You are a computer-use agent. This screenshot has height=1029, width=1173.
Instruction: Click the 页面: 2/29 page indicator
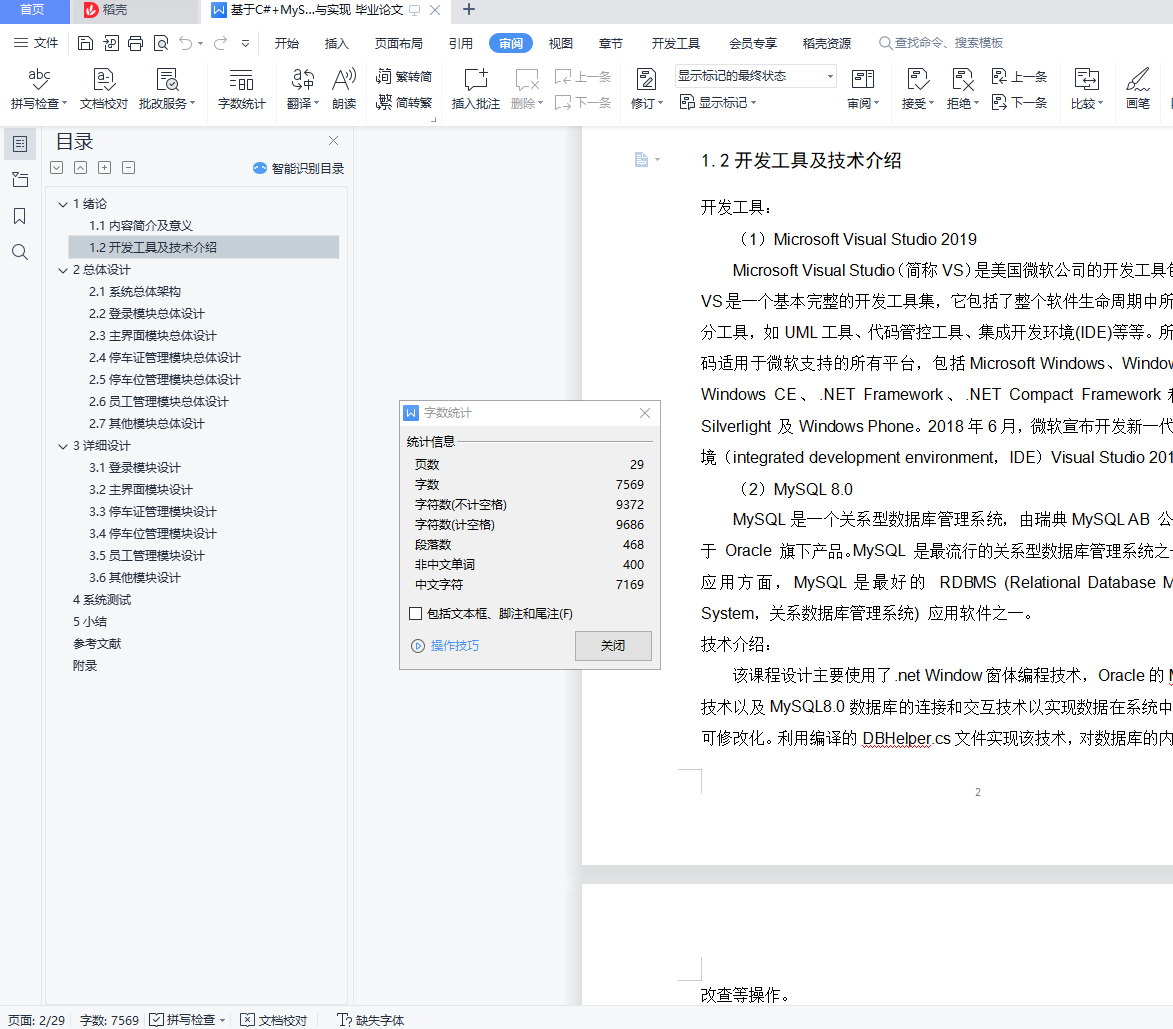point(36,1020)
